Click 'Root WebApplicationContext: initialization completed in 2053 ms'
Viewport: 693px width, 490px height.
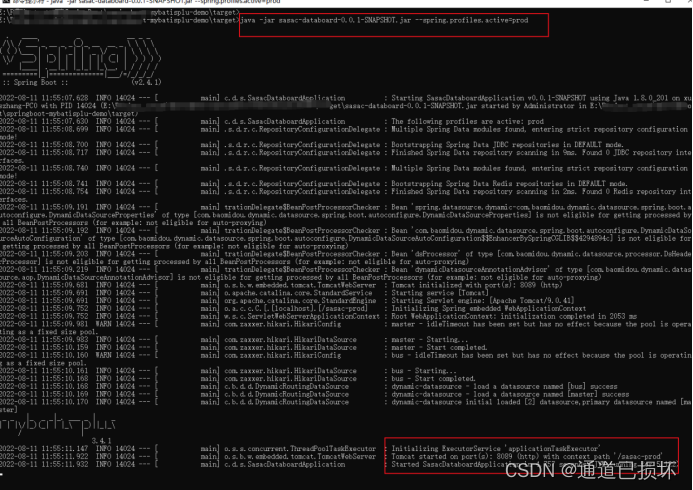pyautogui.click(x=514, y=317)
